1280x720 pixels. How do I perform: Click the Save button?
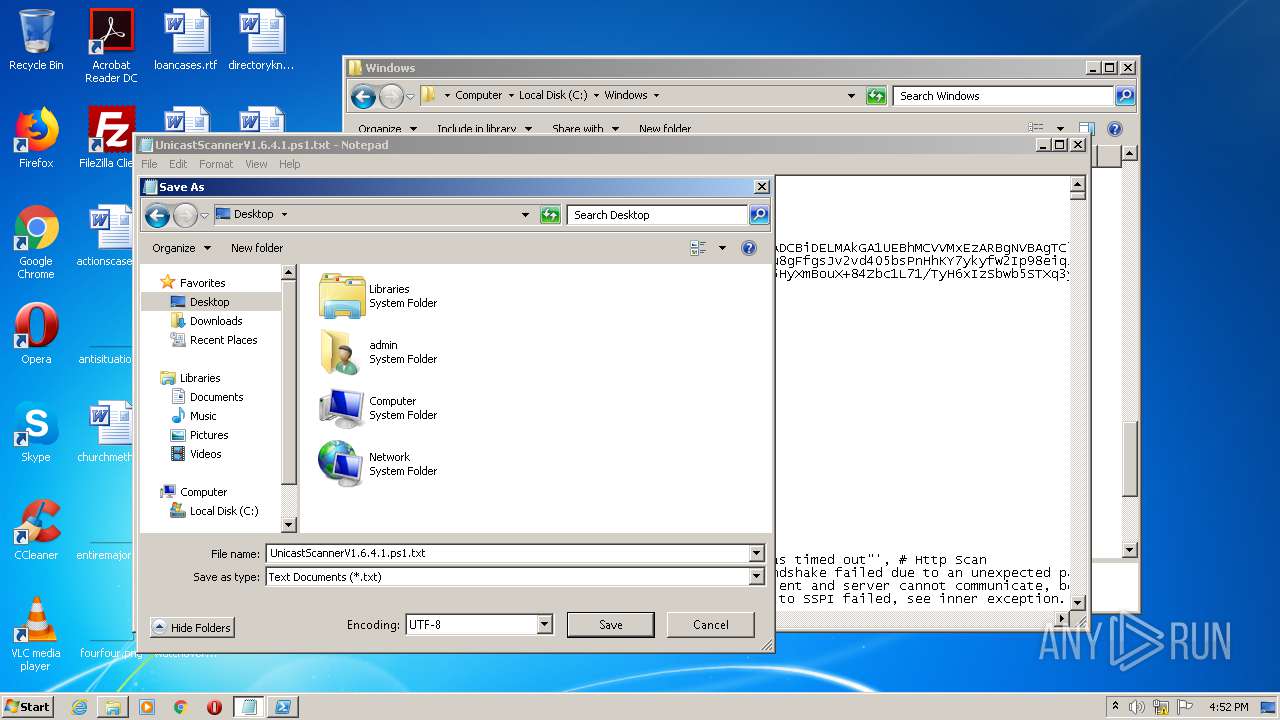(x=610, y=625)
